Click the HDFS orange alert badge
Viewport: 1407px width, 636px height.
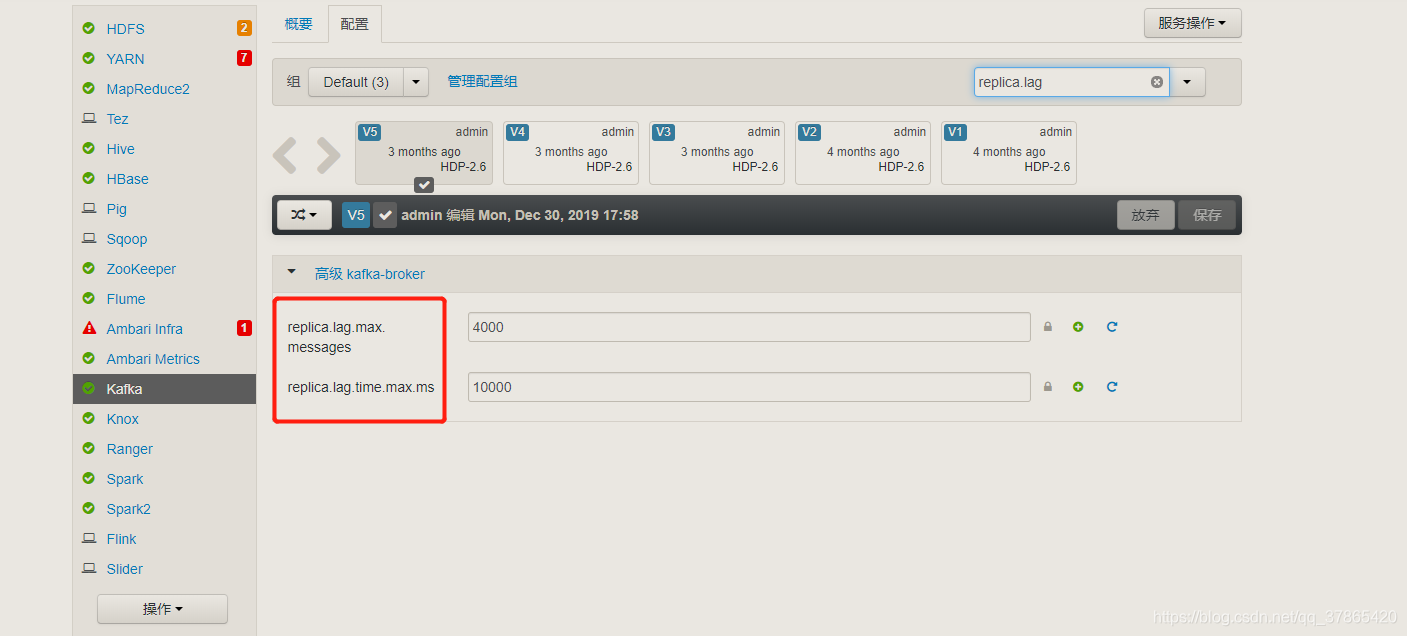[x=244, y=28]
